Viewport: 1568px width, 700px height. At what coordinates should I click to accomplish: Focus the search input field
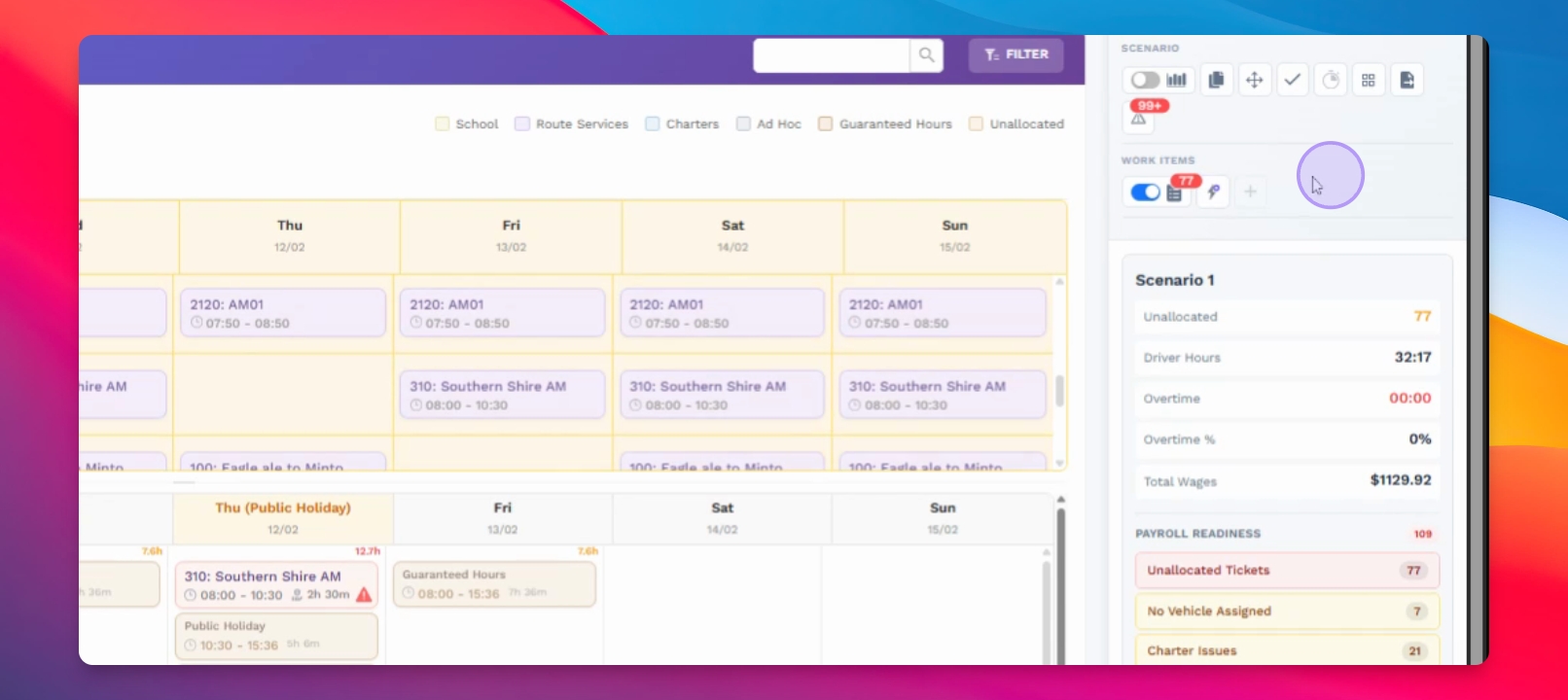point(832,55)
